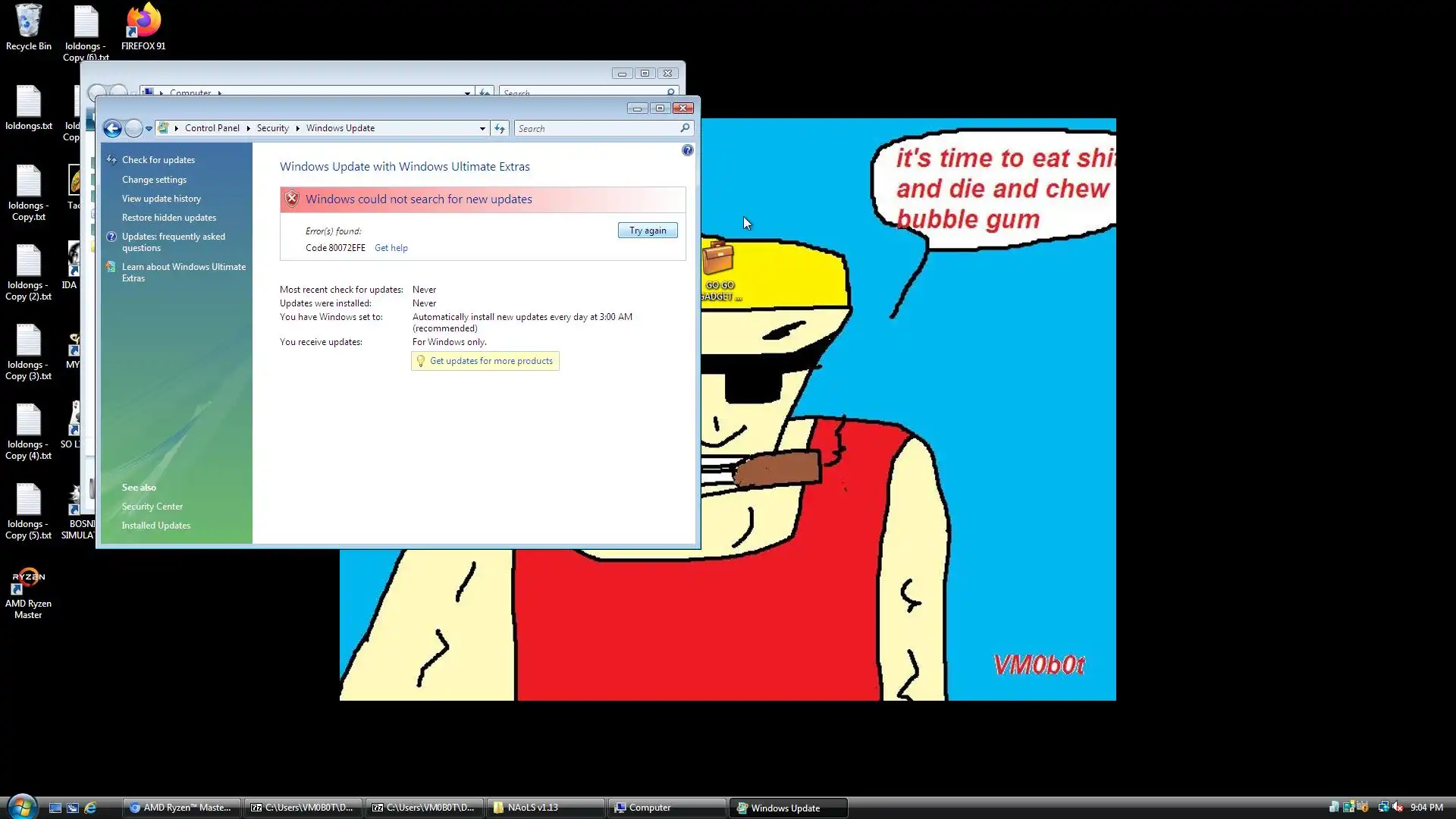Expand the arrow after Control Panel breadcrumb
Image resolution: width=1456 pixels, height=819 pixels.
tap(248, 128)
